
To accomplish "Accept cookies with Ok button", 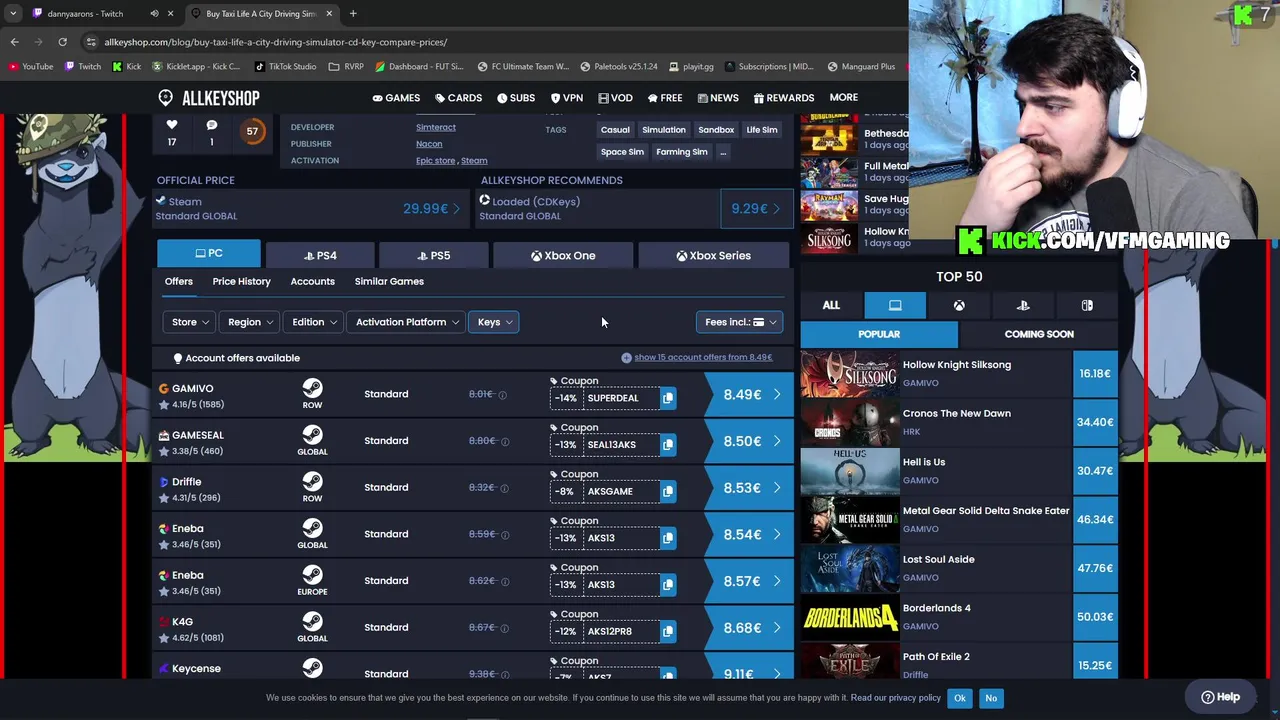I will pyautogui.click(x=959, y=698).
